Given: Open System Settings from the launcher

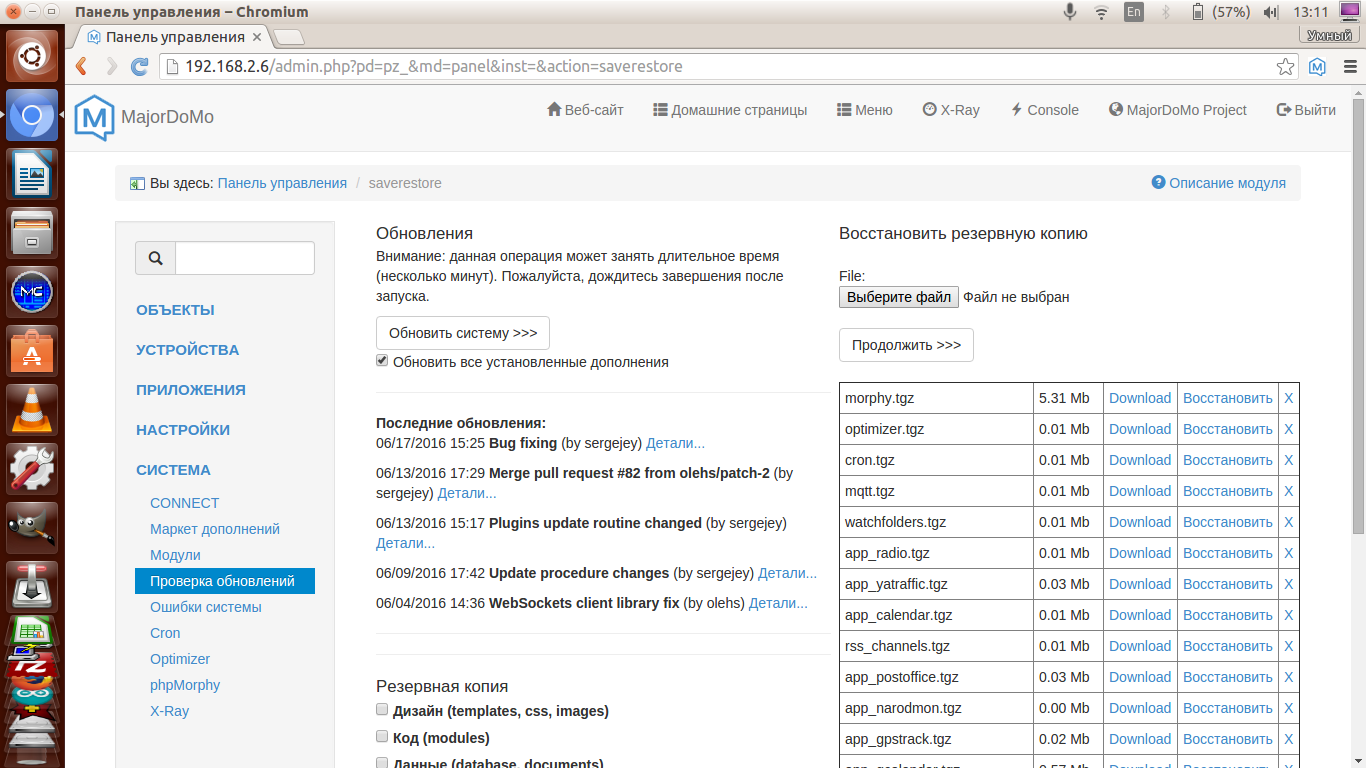Looking at the screenshot, I should point(32,469).
